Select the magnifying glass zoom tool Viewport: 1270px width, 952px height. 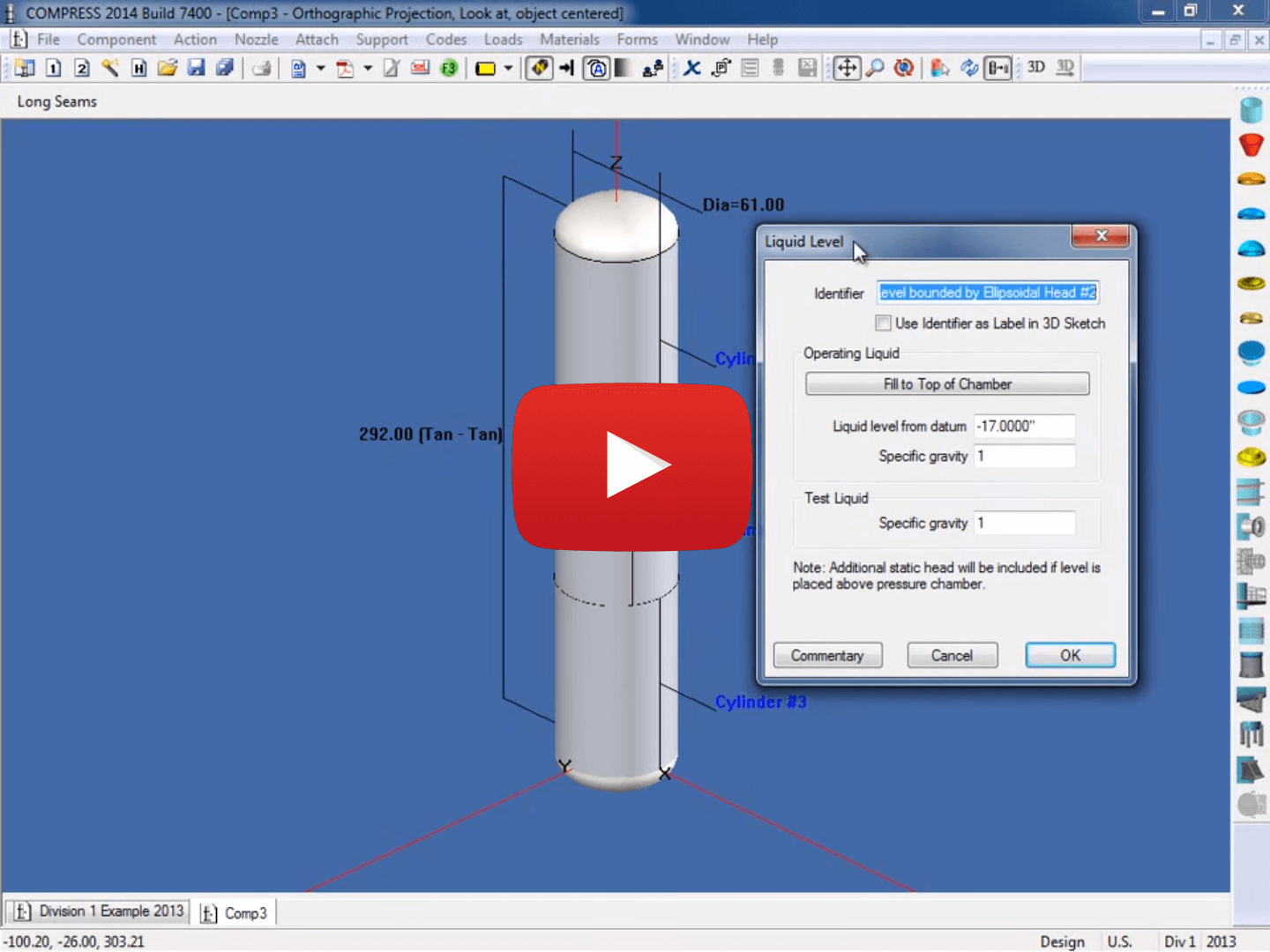tap(875, 68)
